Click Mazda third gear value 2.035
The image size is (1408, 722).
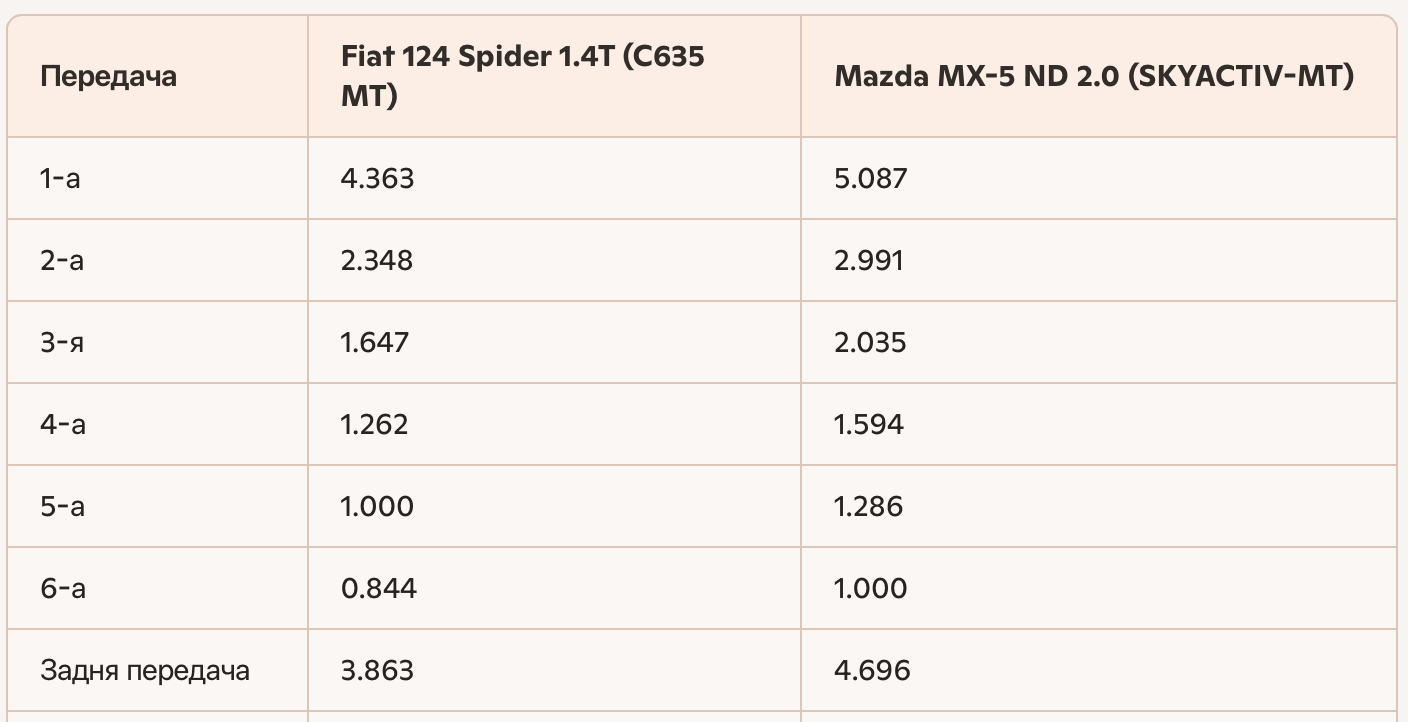tap(870, 342)
